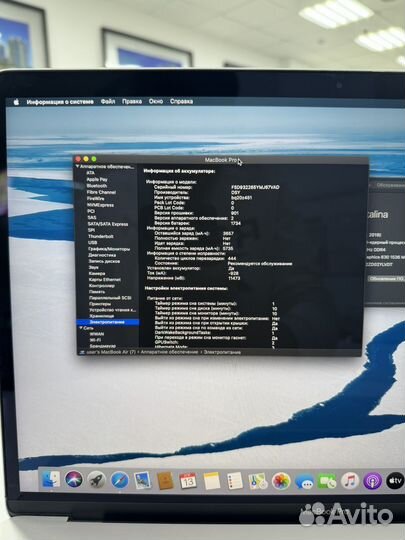Click Обновление ПО button in background window
Image resolution: width=405 pixels, height=540 pixels.
click(x=386, y=279)
